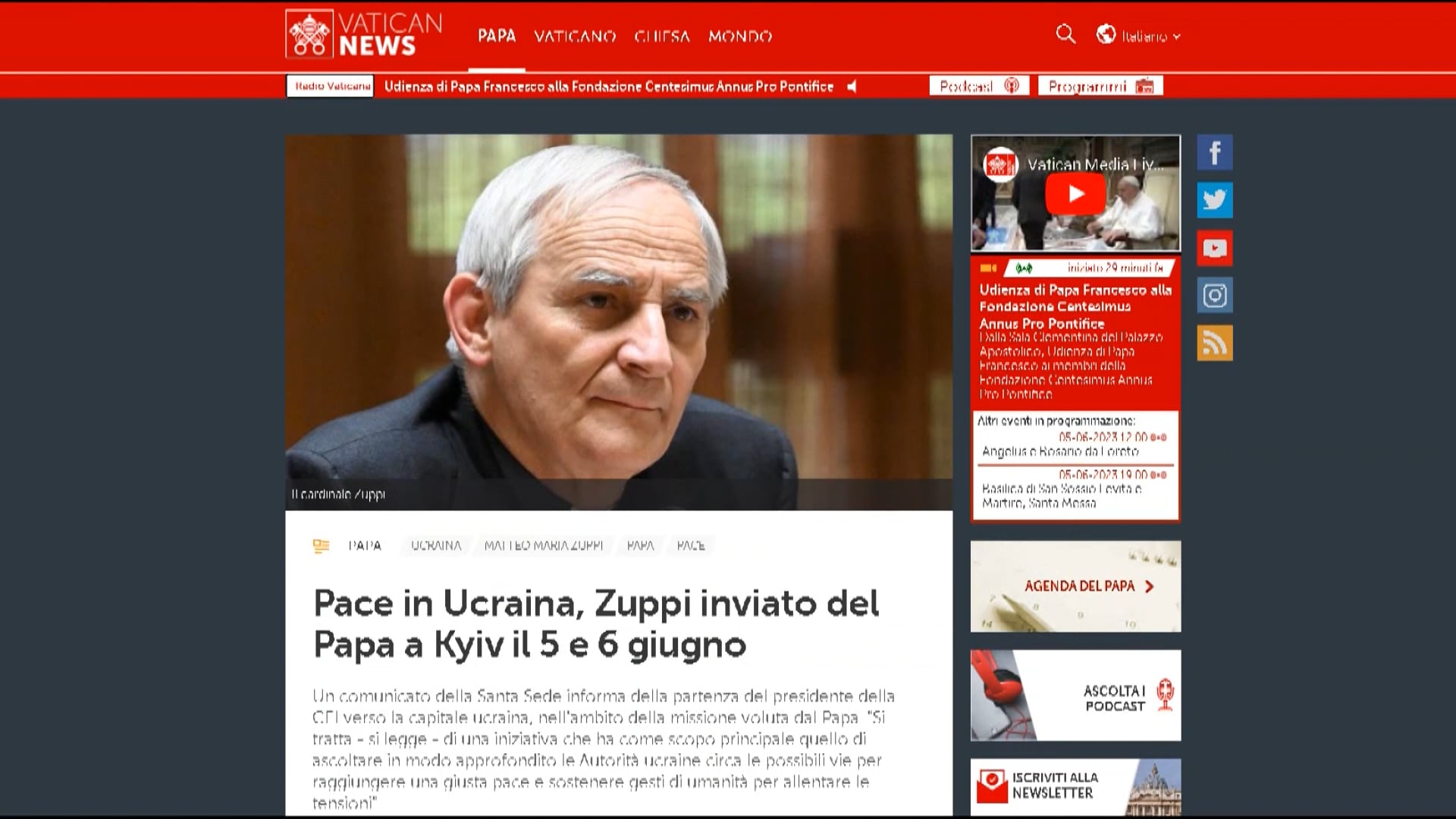Image resolution: width=1456 pixels, height=819 pixels.
Task: Mute the Radio Vaticana speaker icon
Action: point(852,86)
